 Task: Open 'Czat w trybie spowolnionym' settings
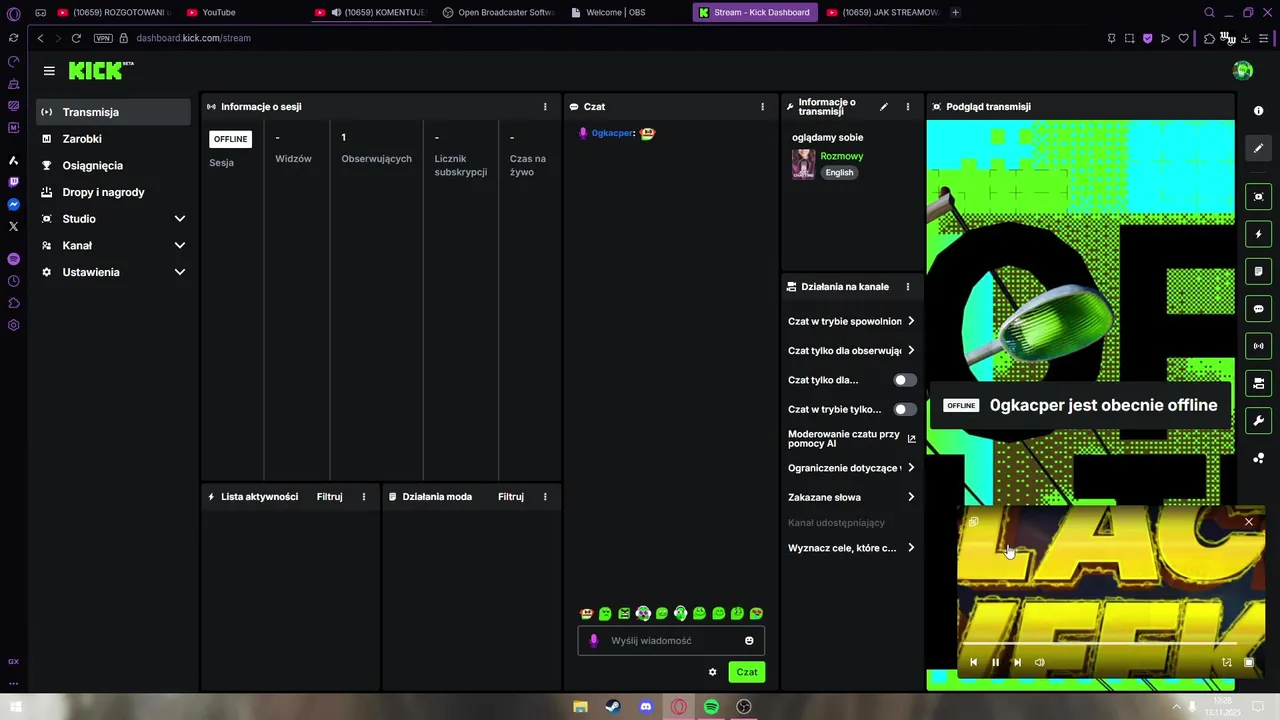pyautogui.click(x=852, y=321)
